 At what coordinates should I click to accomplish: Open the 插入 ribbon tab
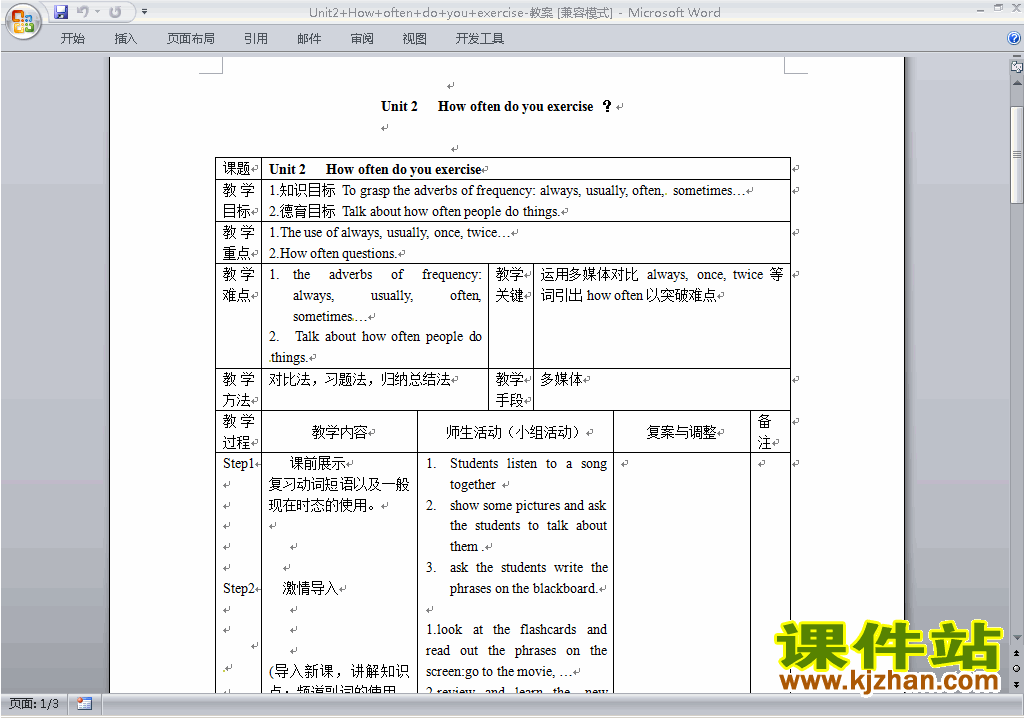click(125, 39)
